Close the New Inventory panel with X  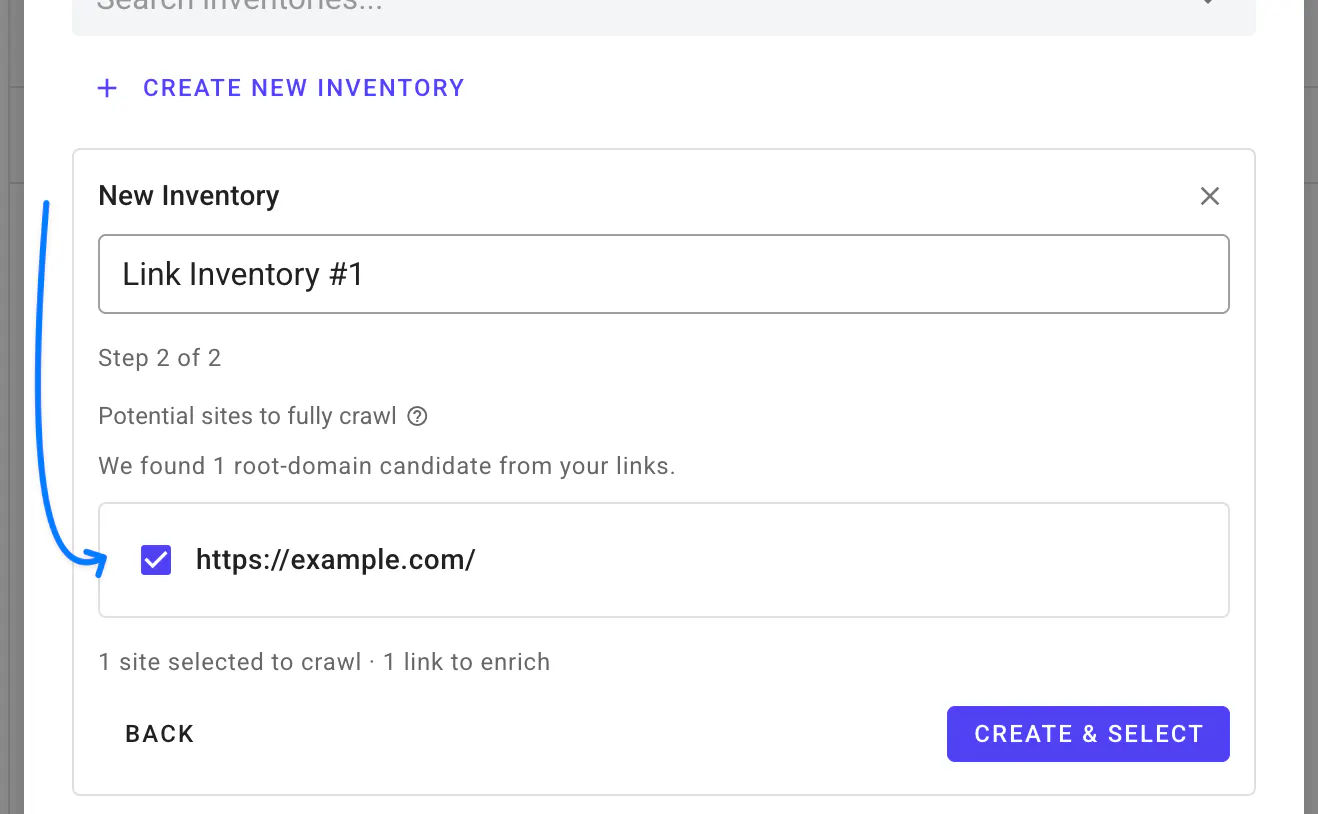(x=1210, y=196)
